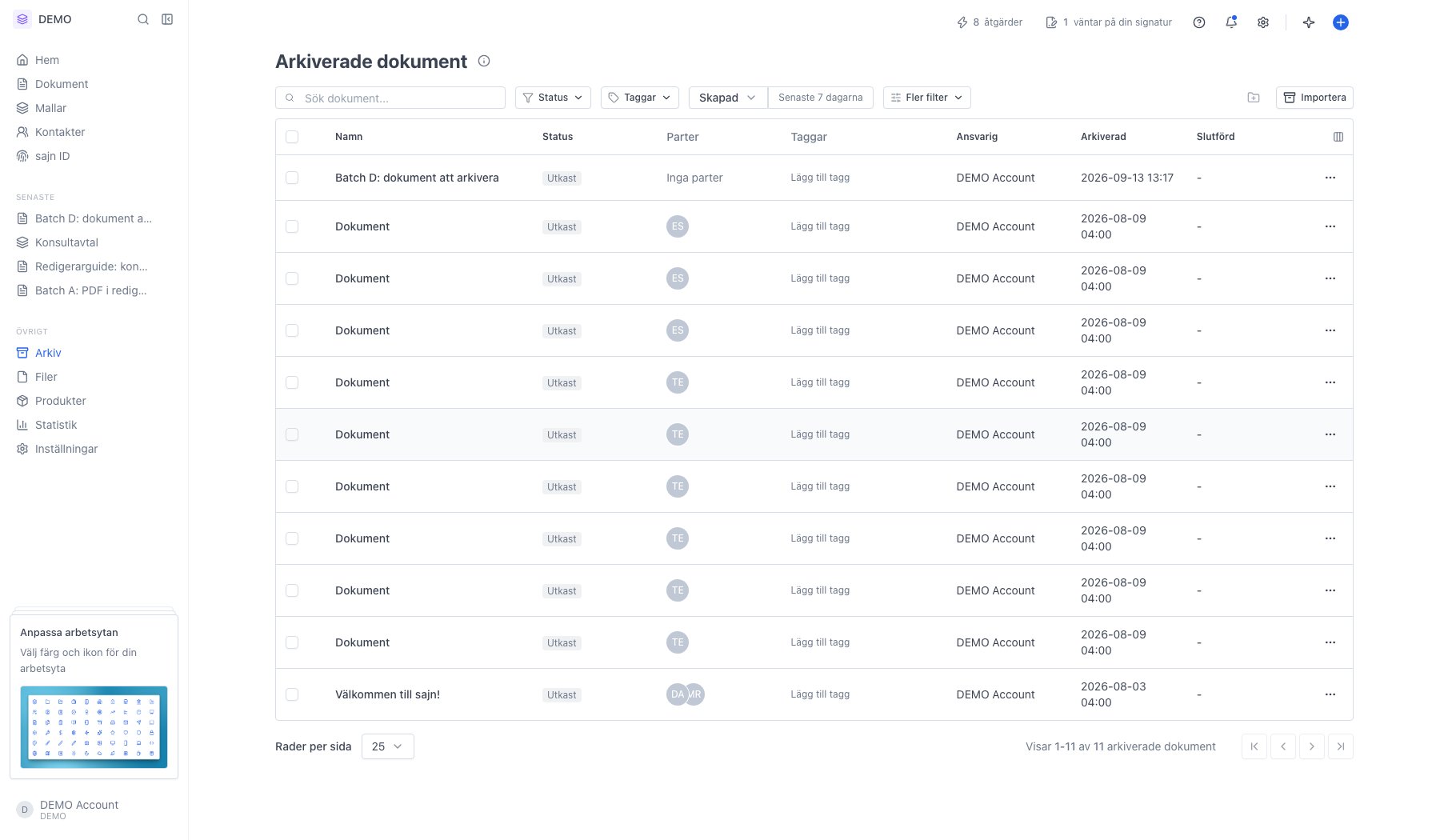
Task: Click the sparkle AI assistant icon
Action: pos(1309,22)
